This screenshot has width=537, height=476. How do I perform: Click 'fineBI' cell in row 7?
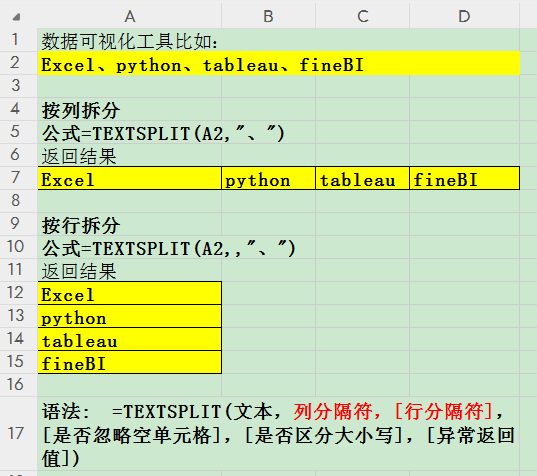coord(464,178)
